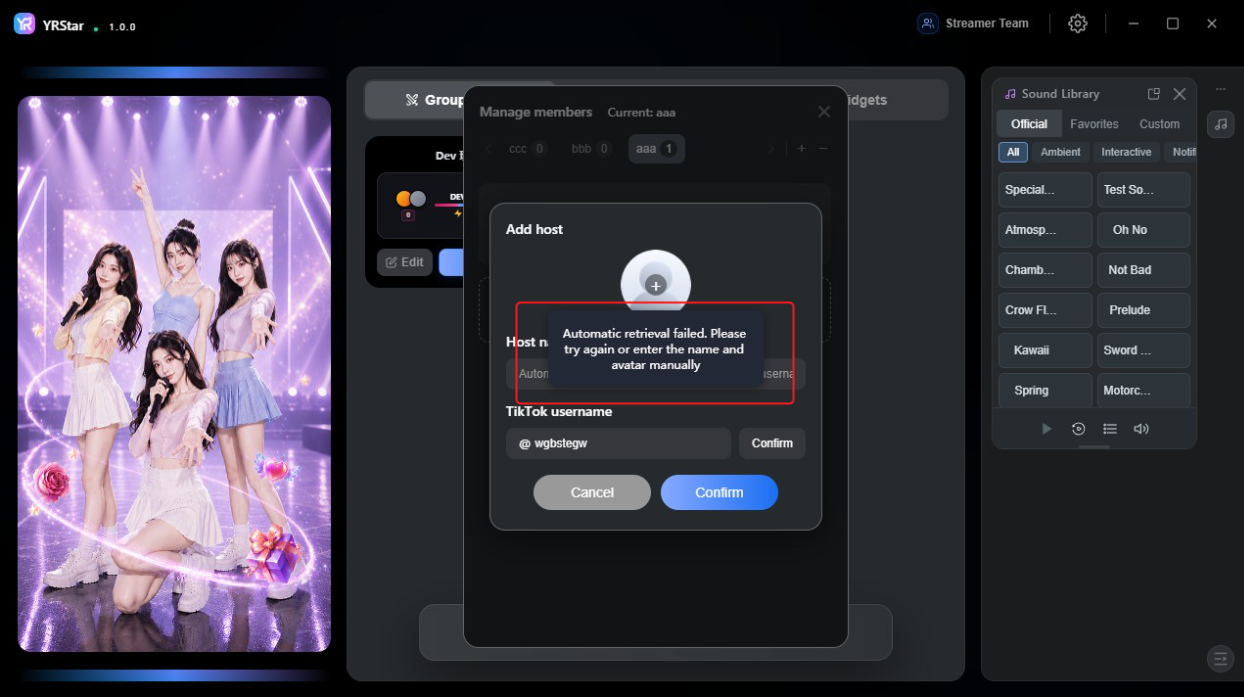Filter sounds by Interactive
This screenshot has height=697, width=1244.
tap(1126, 152)
